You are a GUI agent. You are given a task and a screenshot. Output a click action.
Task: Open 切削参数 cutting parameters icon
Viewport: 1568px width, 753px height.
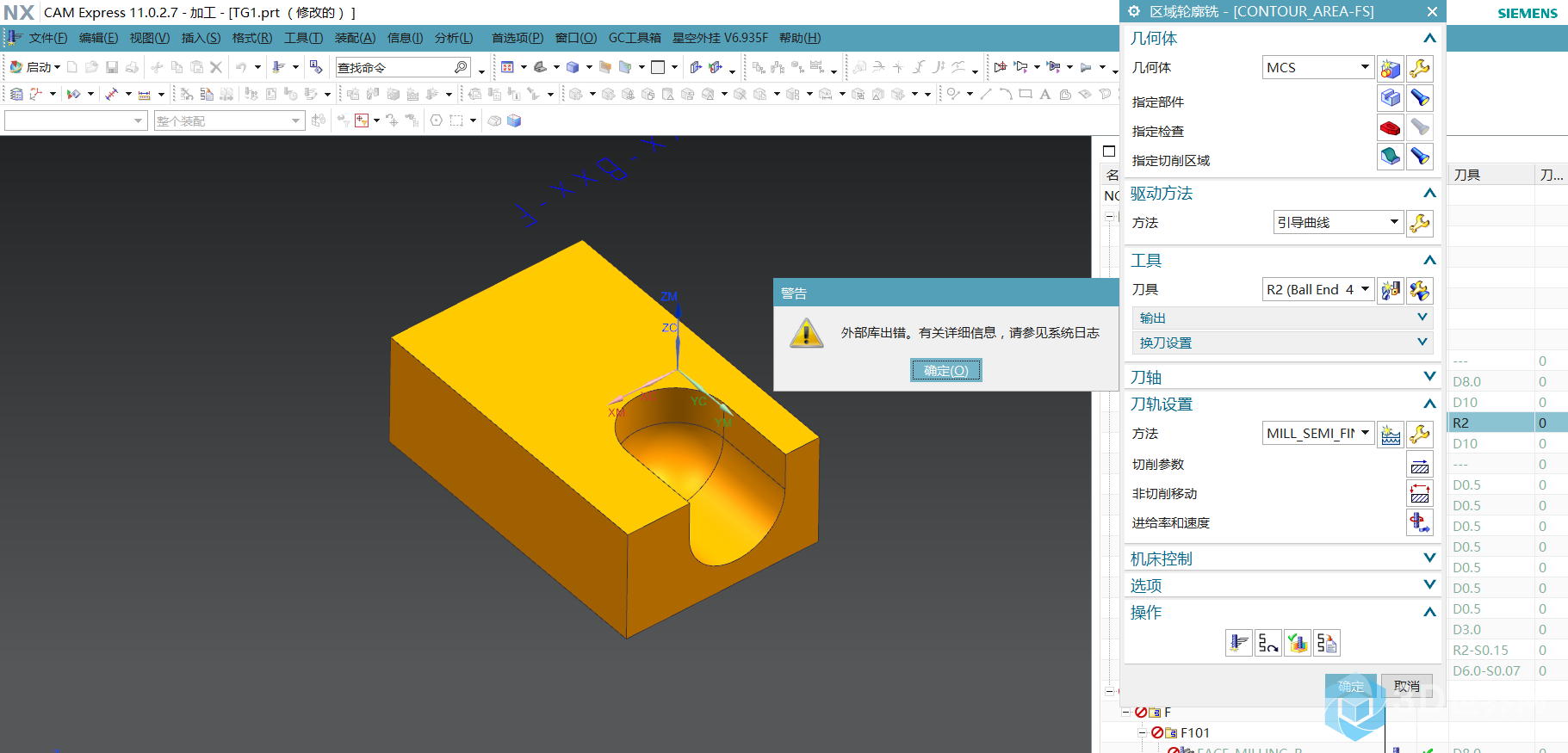(x=1419, y=465)
